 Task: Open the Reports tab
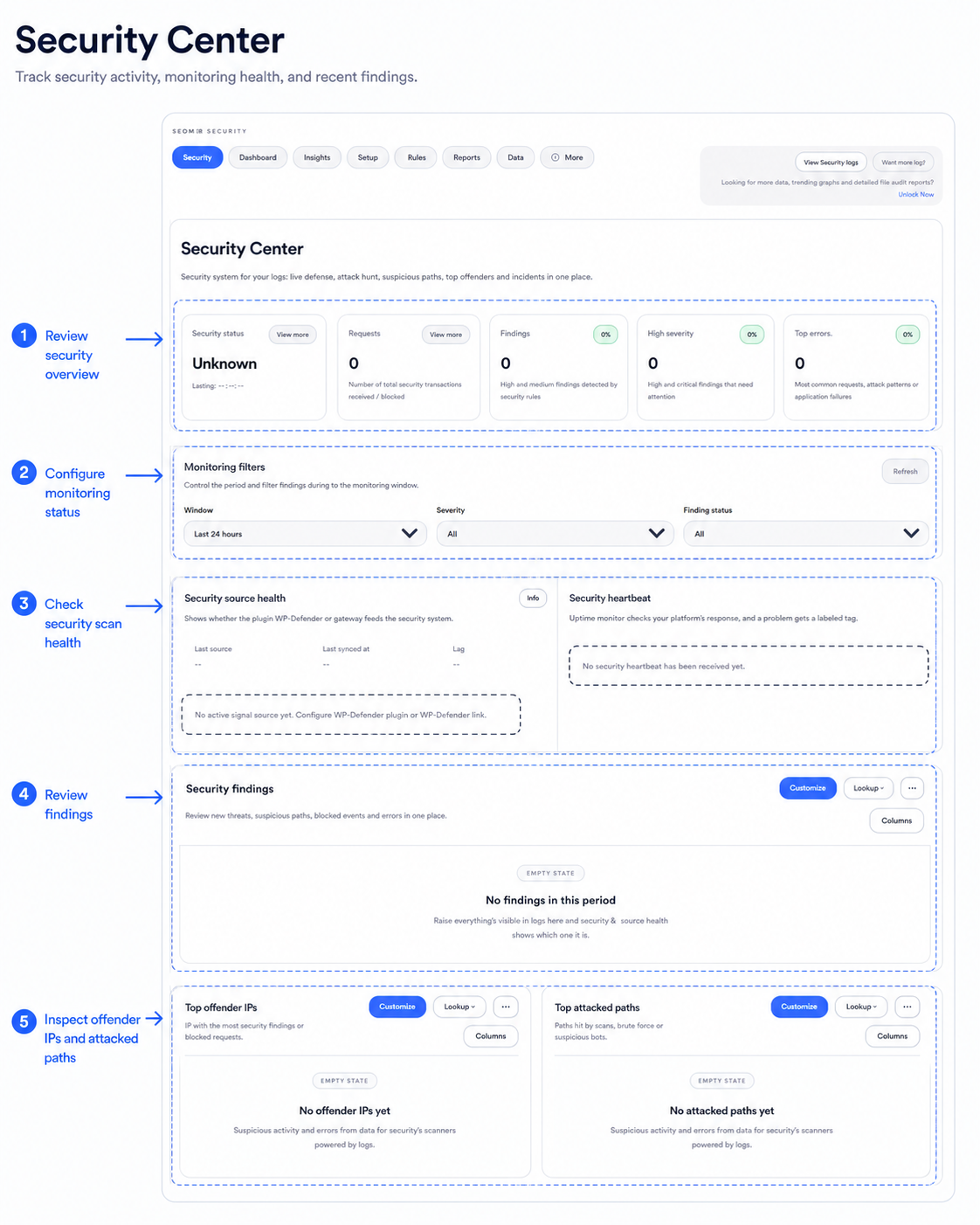[x=466, y=157]
